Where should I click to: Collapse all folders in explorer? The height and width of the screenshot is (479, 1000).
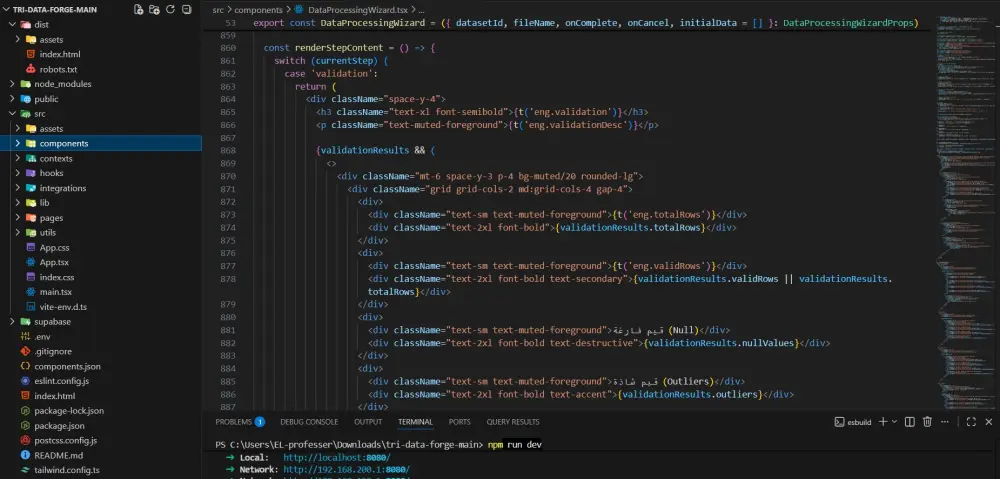186,10
